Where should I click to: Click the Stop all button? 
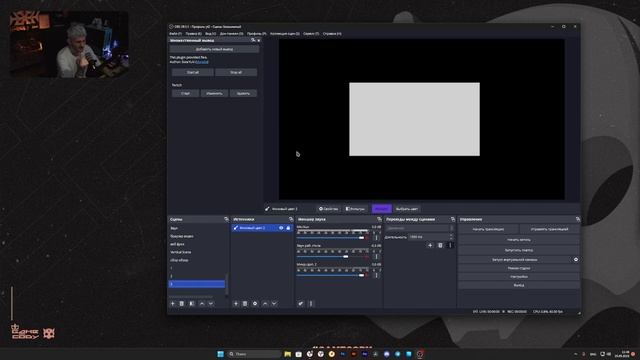236,72
